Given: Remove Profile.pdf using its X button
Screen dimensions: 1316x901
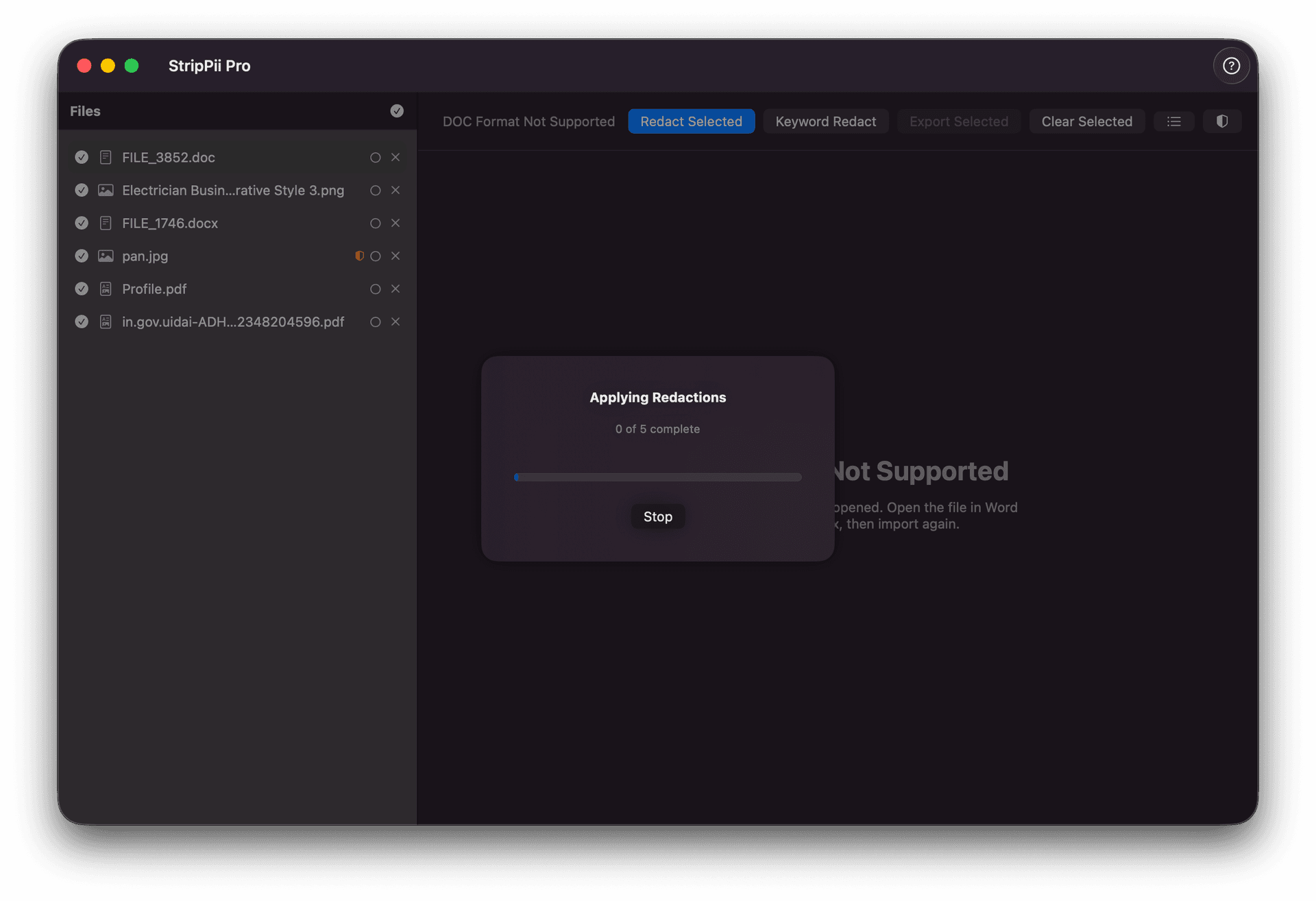Looking at the screenshot, I should point(395,289).
